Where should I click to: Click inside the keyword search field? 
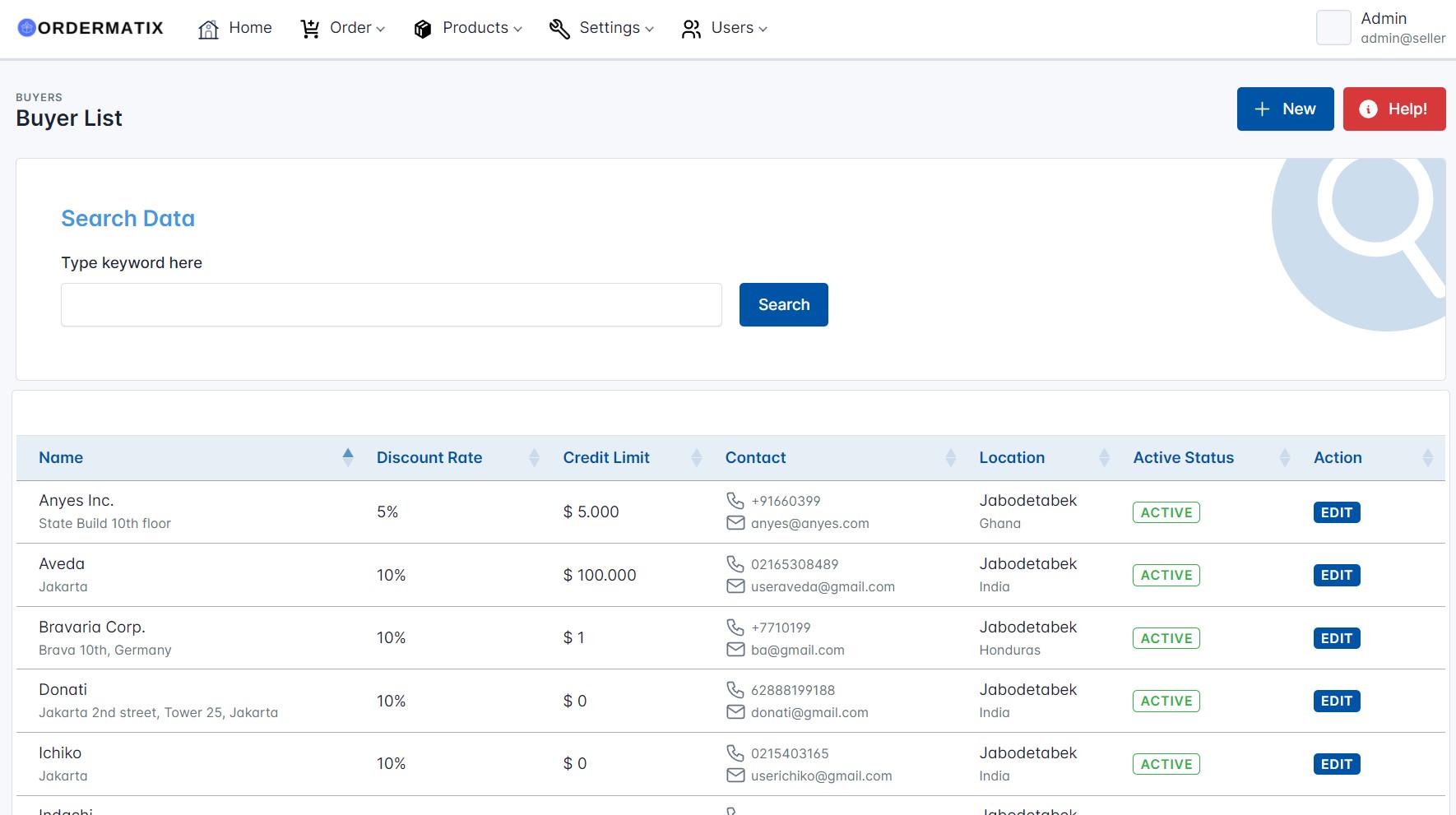(x=391, y=304)
